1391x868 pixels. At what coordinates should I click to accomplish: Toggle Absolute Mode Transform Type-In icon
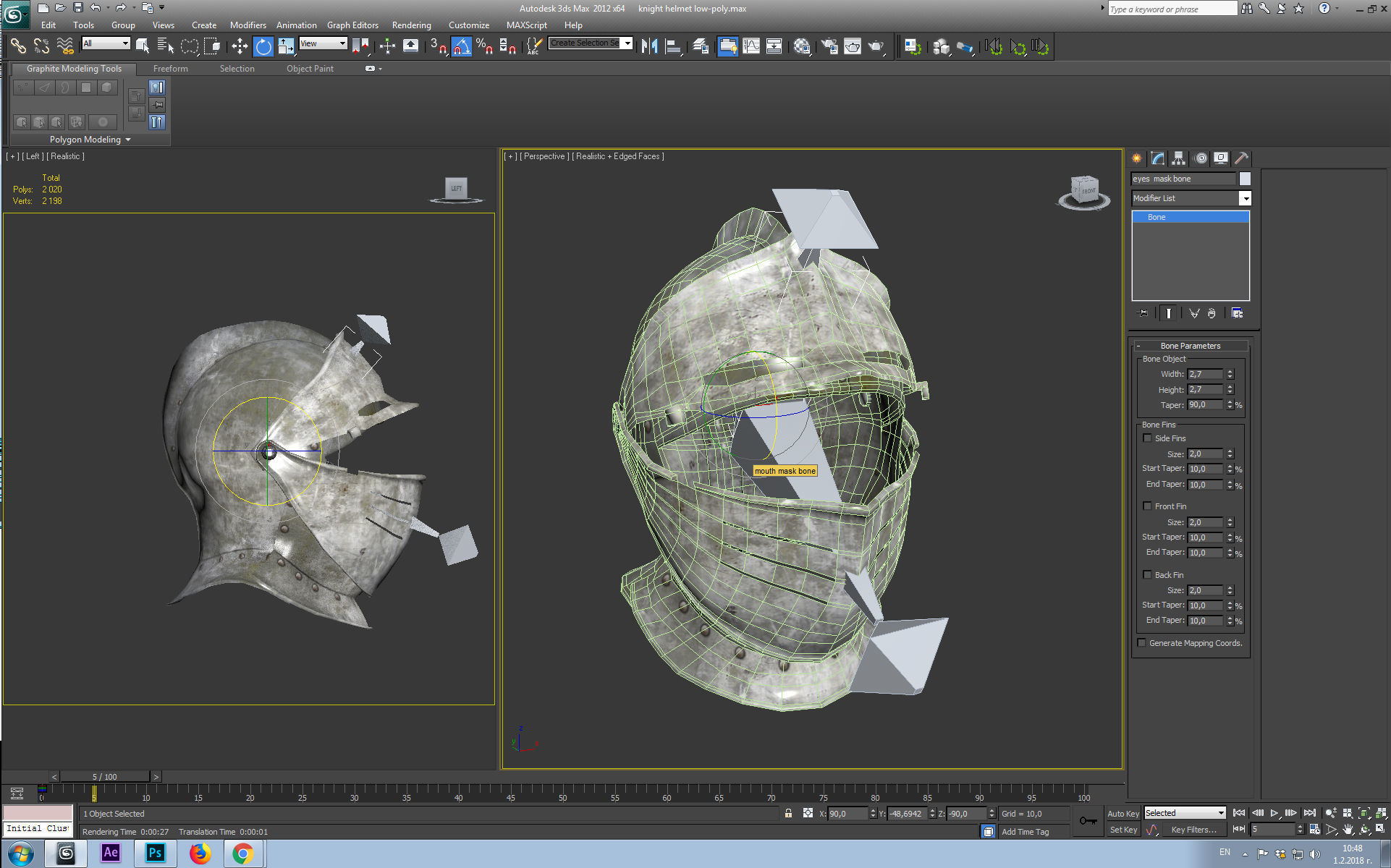pyautogui.click(x=808, y=814)
